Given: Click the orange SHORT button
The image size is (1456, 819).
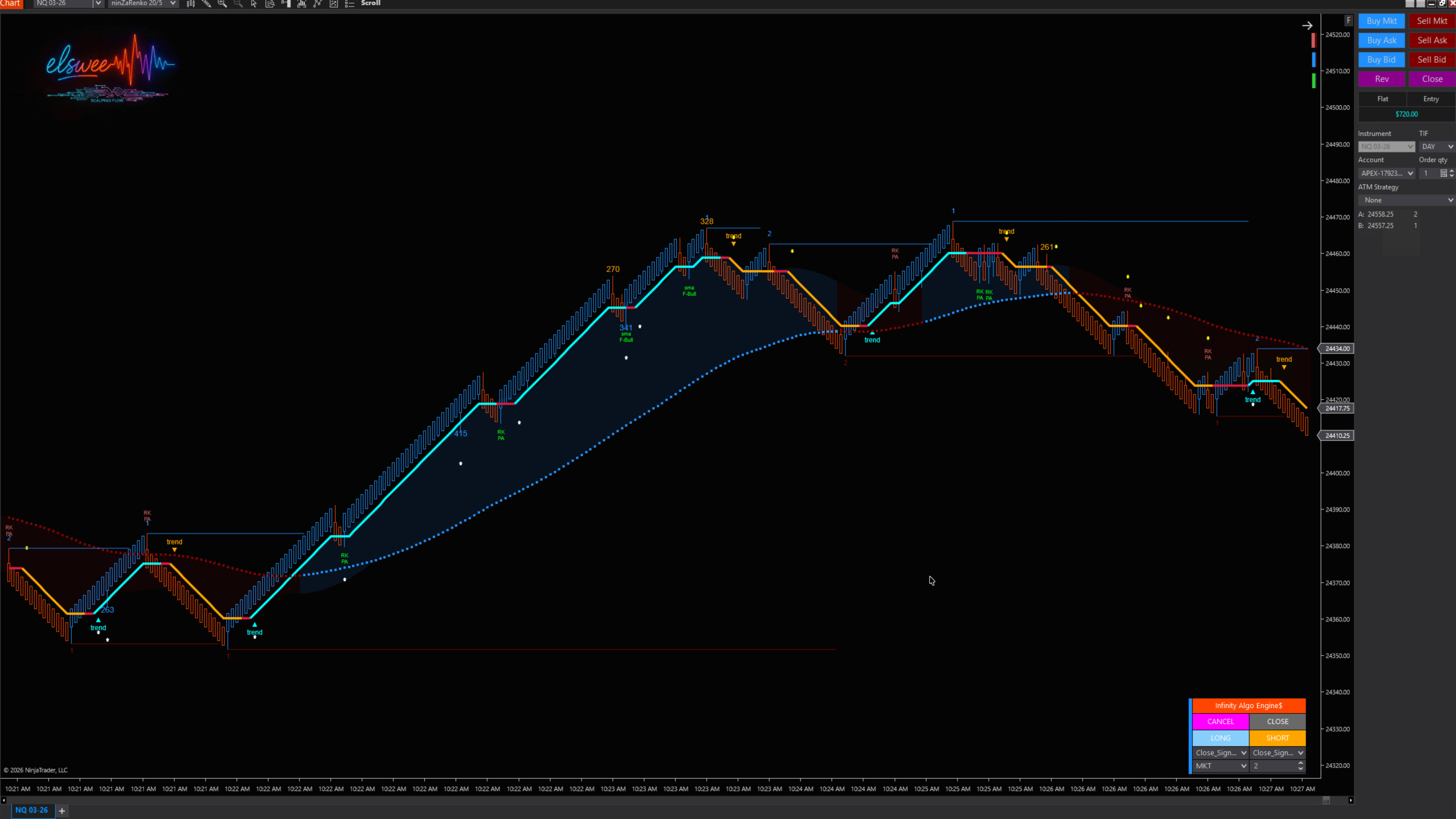Looking at the screenshot, I should coord(1277,738).
